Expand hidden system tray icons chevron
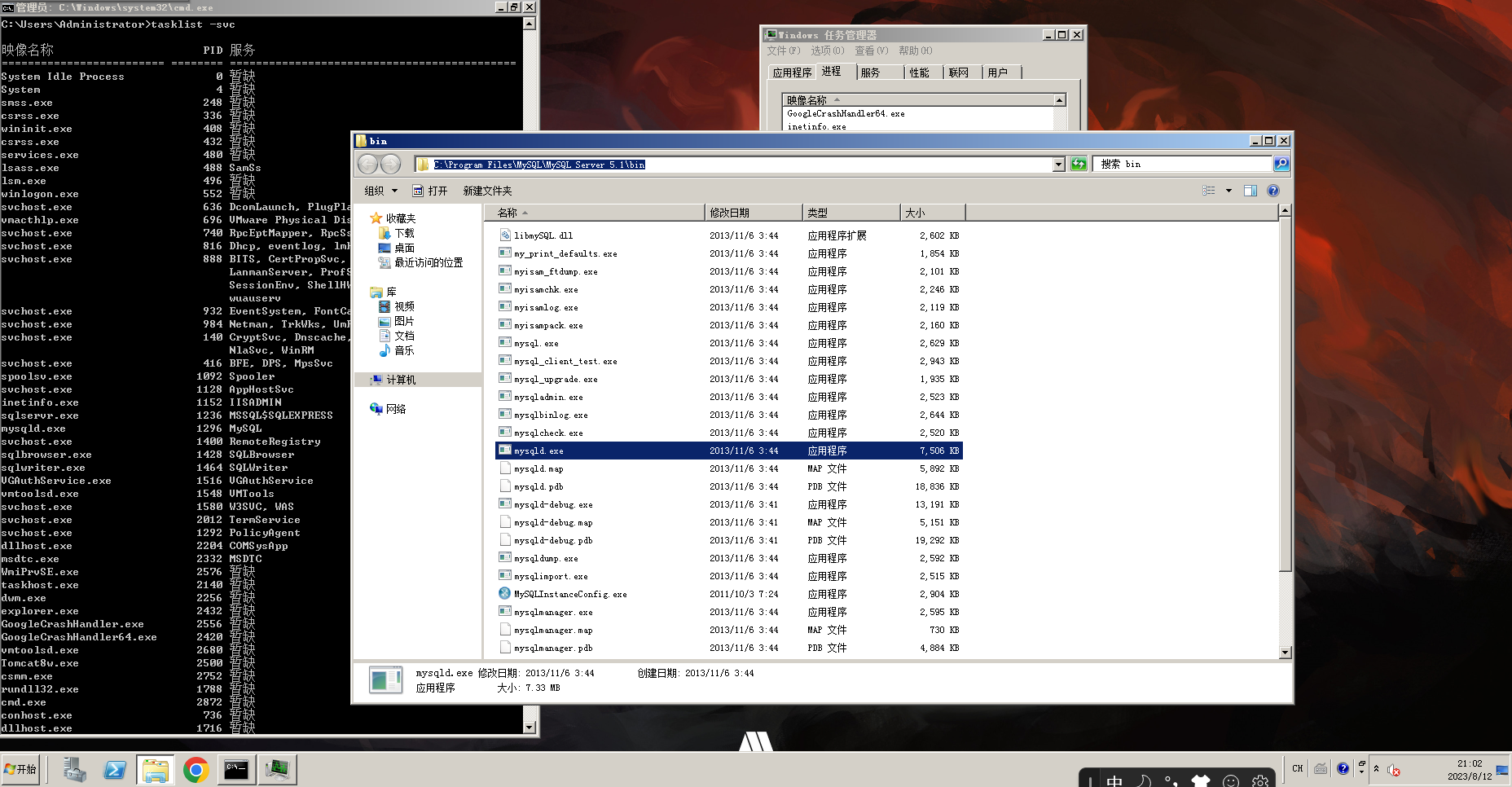This screenshot has width=1512, height=787. click(1377, 768)
